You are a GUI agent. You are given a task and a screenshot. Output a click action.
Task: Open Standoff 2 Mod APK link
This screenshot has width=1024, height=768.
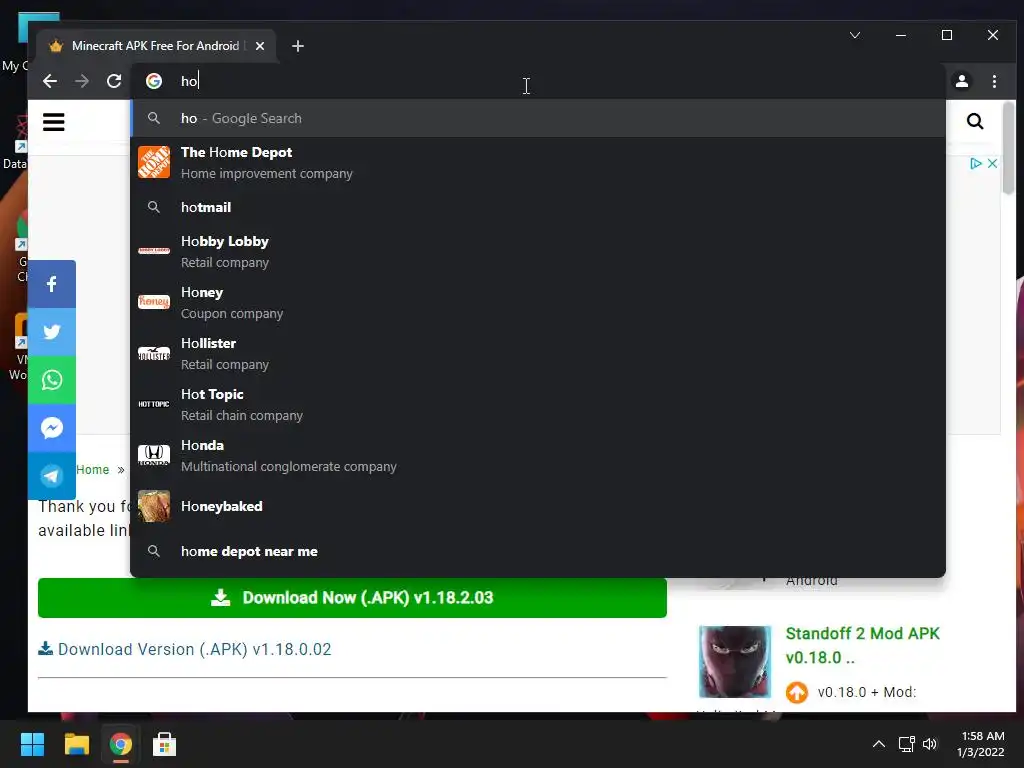click(862, 645)
